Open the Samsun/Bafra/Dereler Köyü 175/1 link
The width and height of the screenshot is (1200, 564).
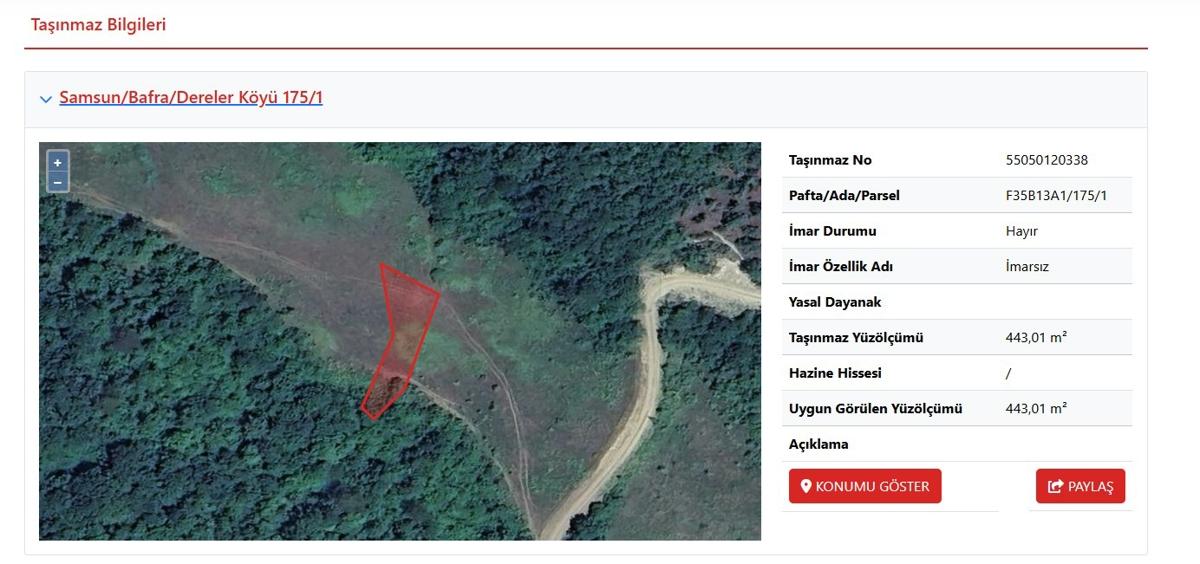(x=190, y=98)
